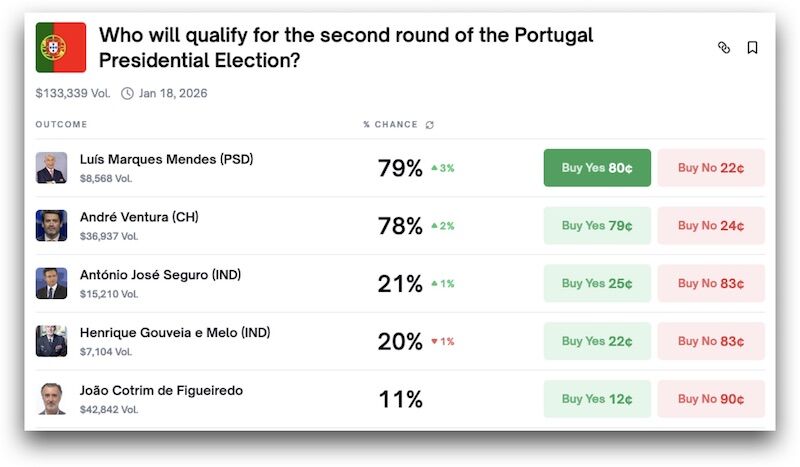This screenshot has width=800, height=467.
Task: Click the refresh icon beside % Chance
Action: [x=430, y=125]
